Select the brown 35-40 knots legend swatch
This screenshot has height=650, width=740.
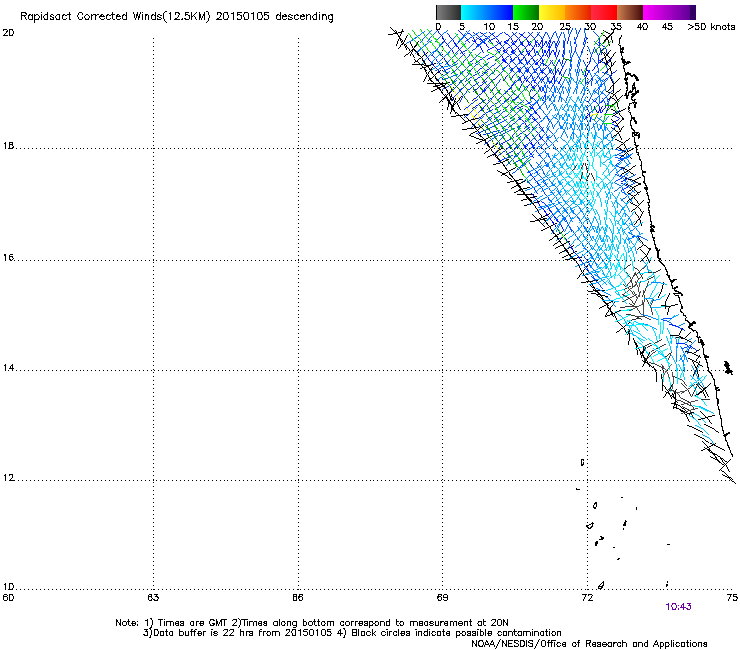point(630,12)
